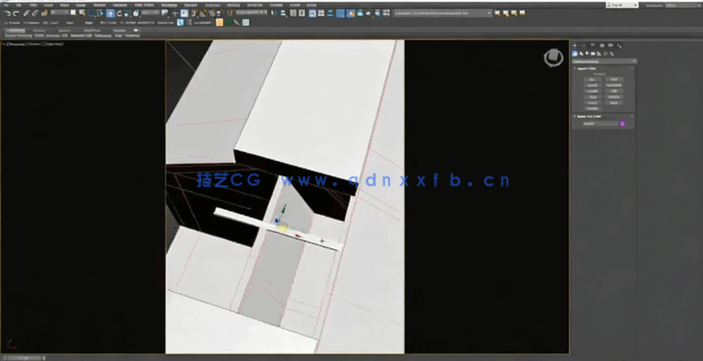The width and height of the screenshot is (703, 361).
Task: Click the Select and Manipulate icon
Action: pos(175,13)
